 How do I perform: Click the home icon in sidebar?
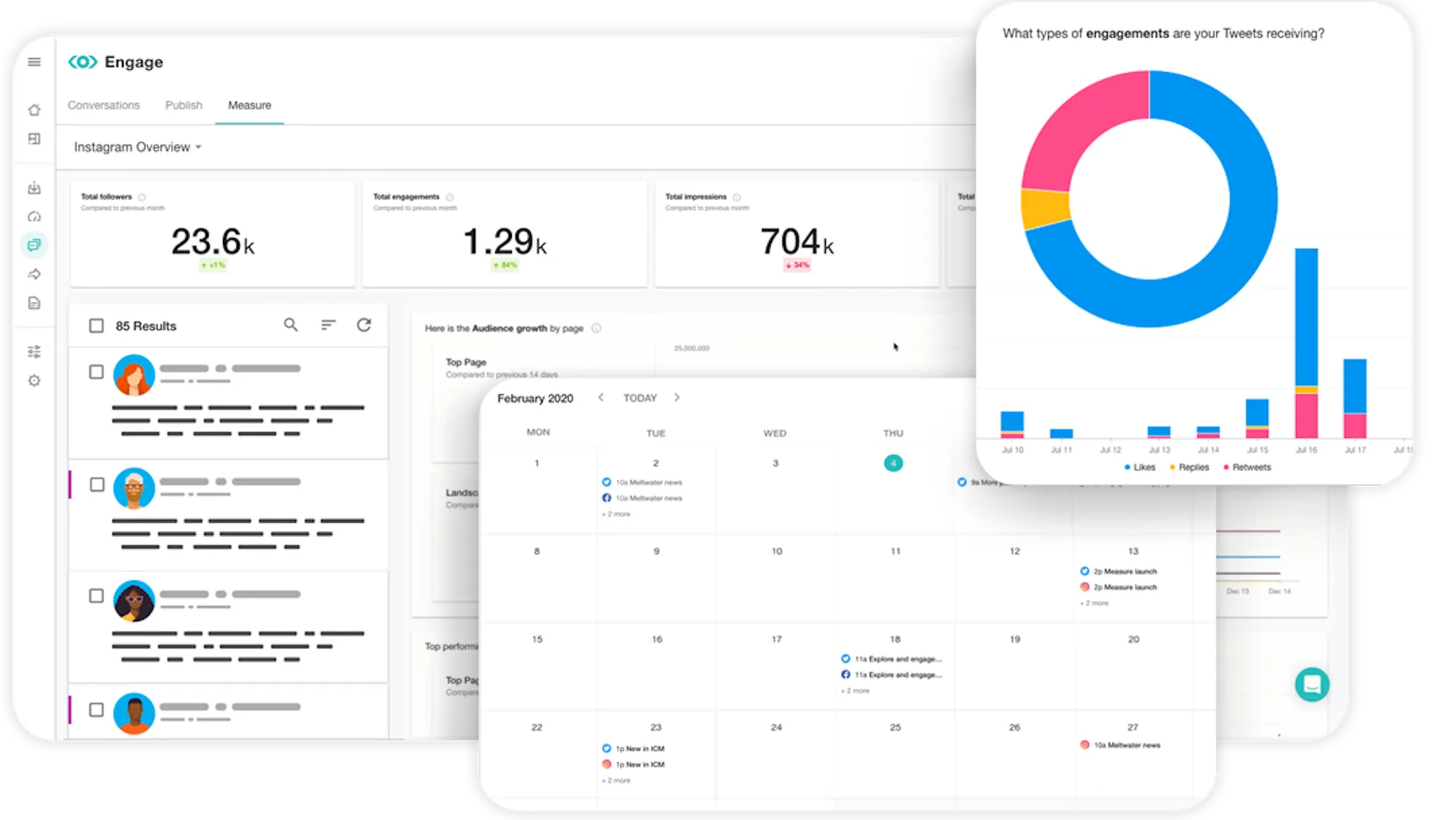tap(34, 110)
